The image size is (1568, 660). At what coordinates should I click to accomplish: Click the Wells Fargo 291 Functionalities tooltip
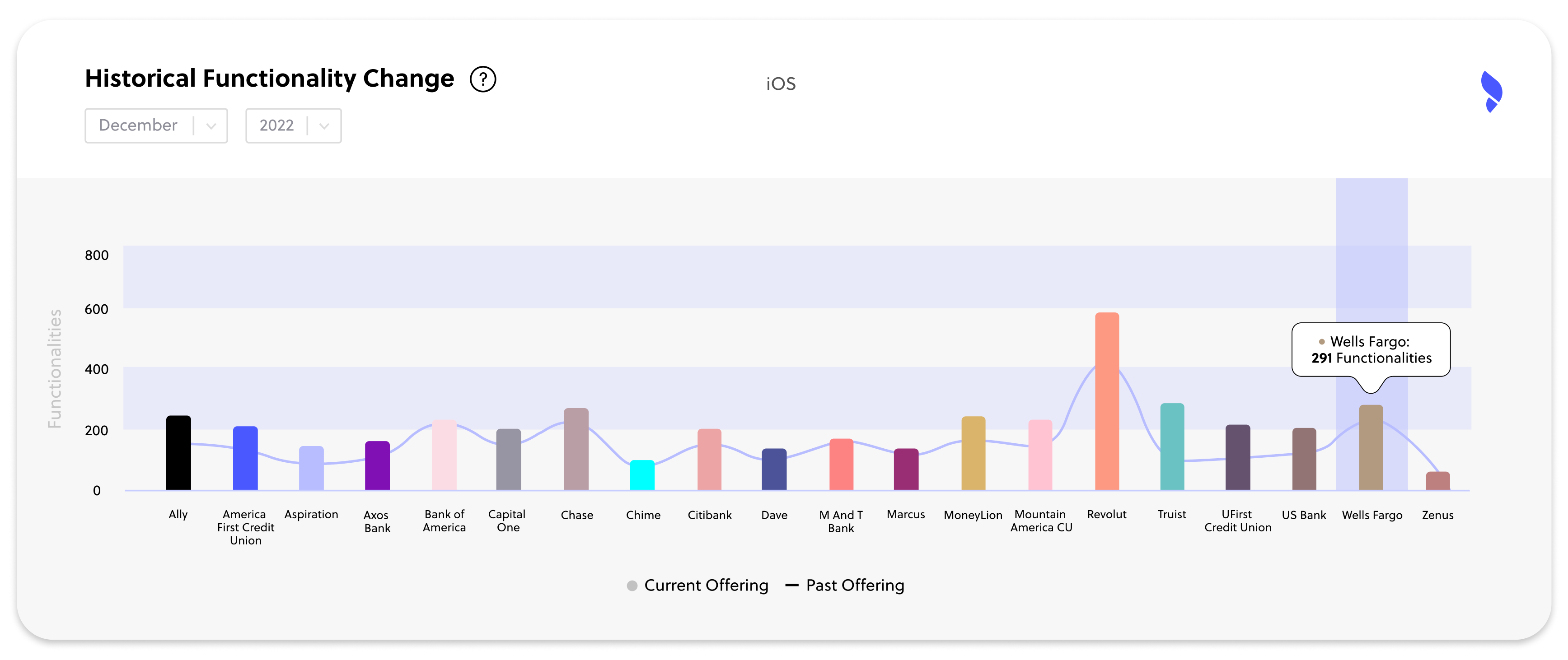click(x=1371, y=350)
